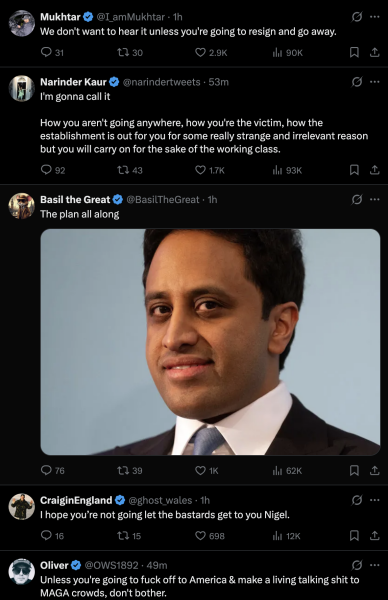
Task: Reply to CraiginEngland's tweet
Action: [46, 535]
